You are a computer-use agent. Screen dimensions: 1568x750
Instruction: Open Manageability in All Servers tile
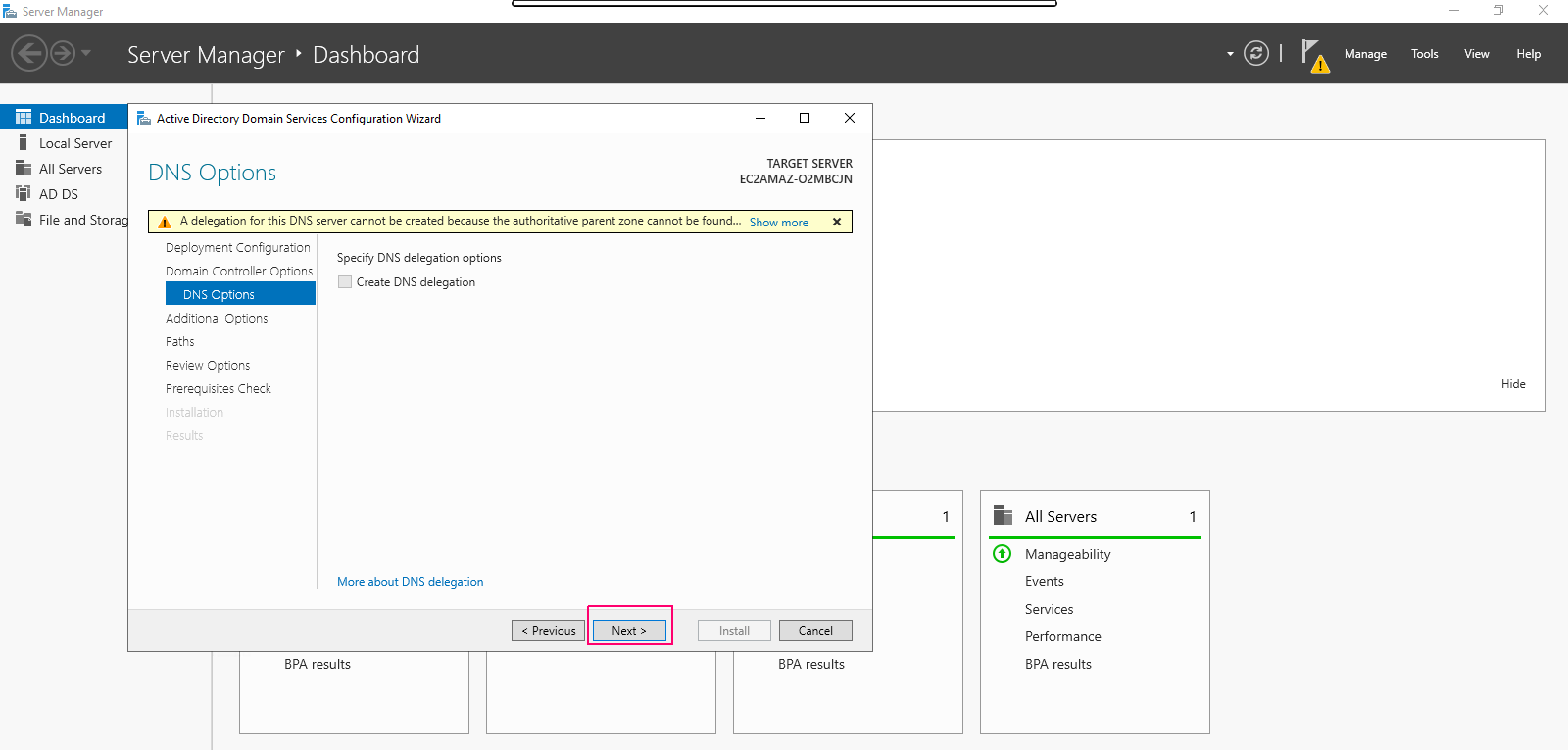tap(1068, 554)
